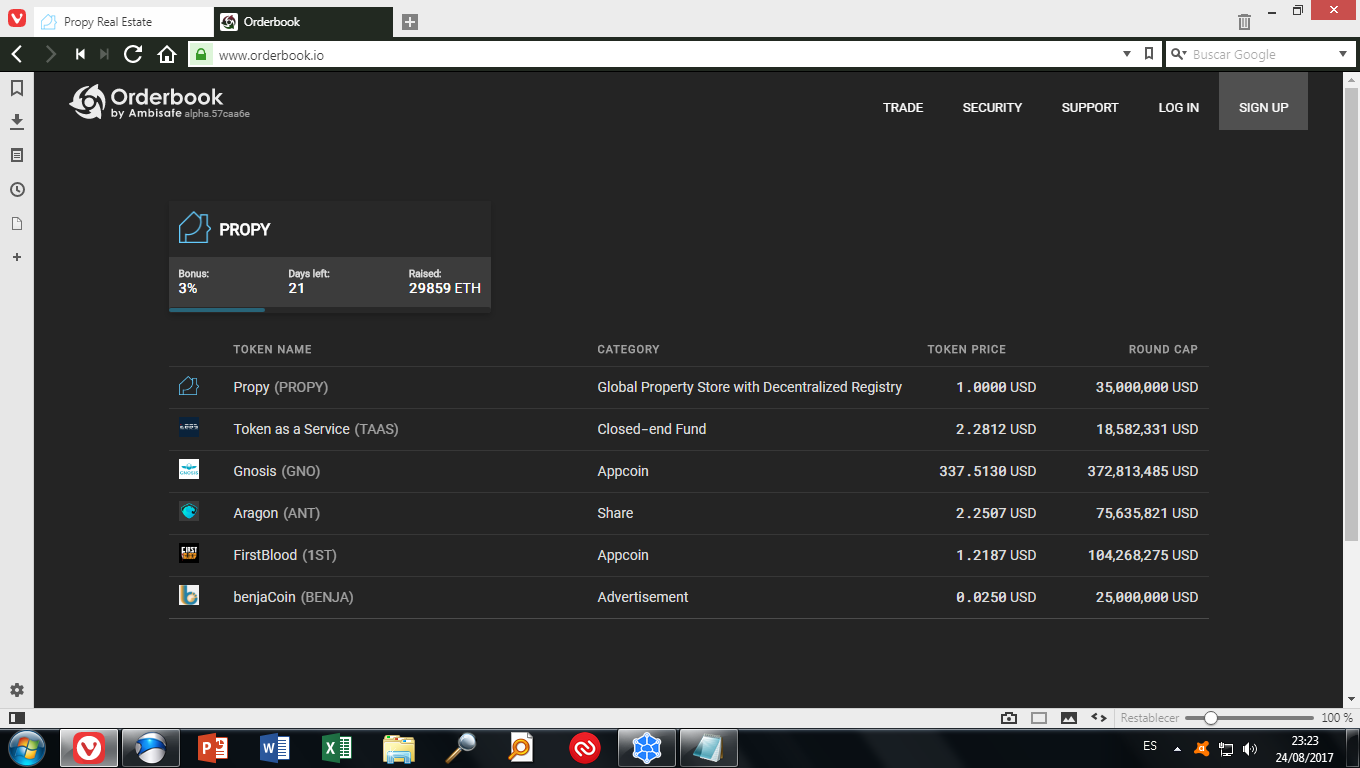
Task: Open the Downloads side panel
Action: [x=17, y=121]
